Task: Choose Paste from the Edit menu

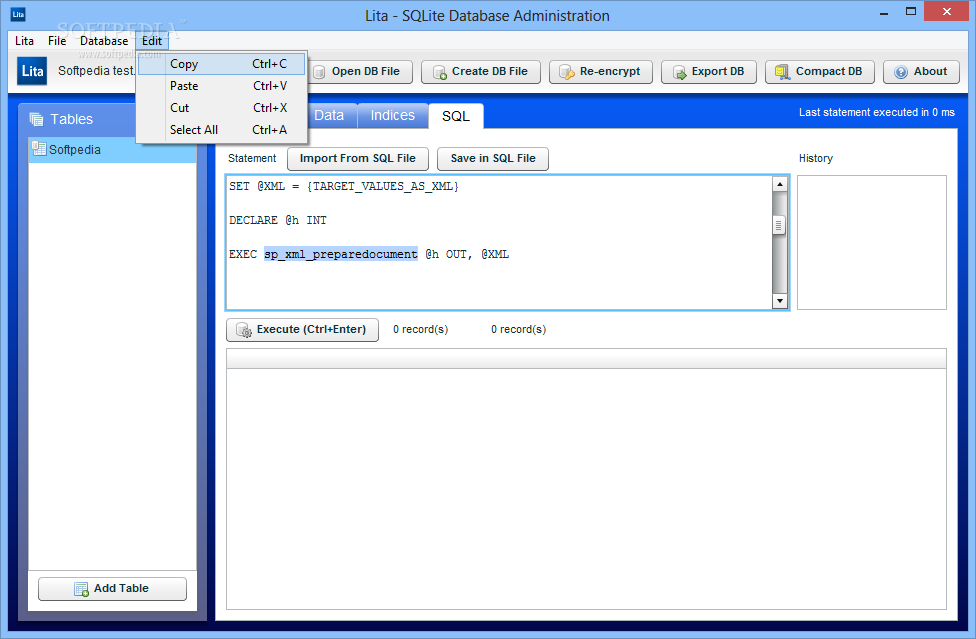Action: [222, 86]
